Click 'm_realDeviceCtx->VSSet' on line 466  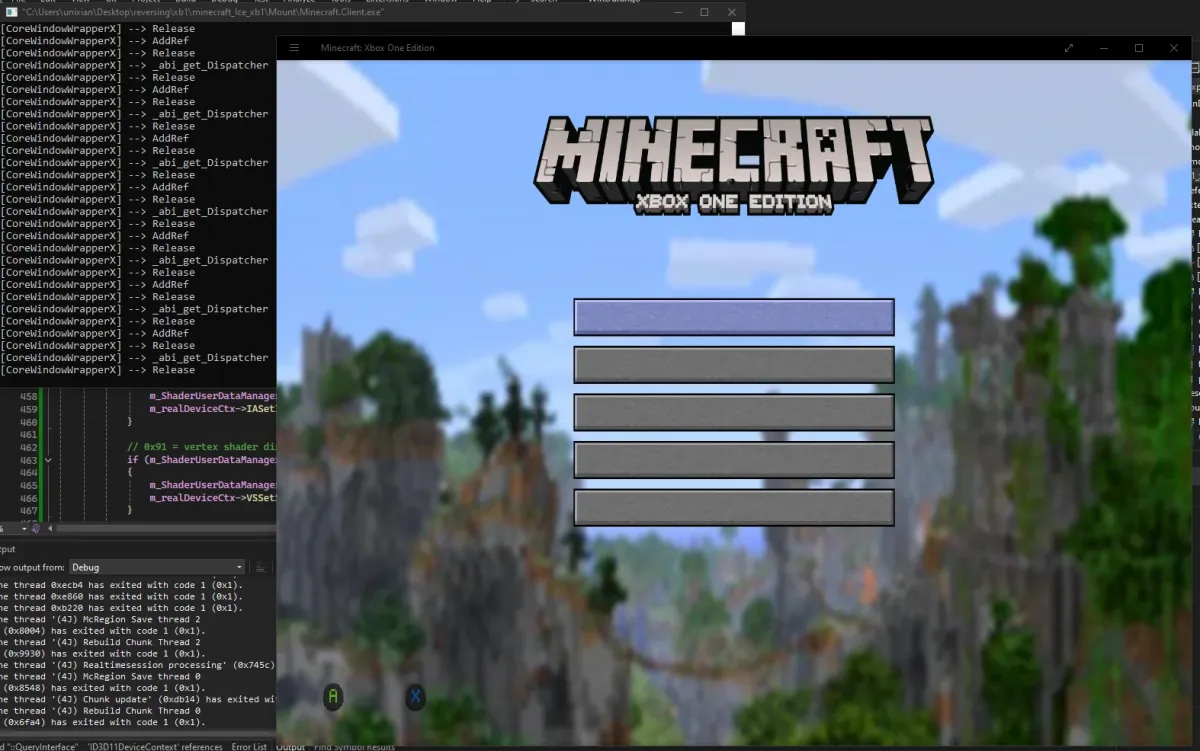212,497
